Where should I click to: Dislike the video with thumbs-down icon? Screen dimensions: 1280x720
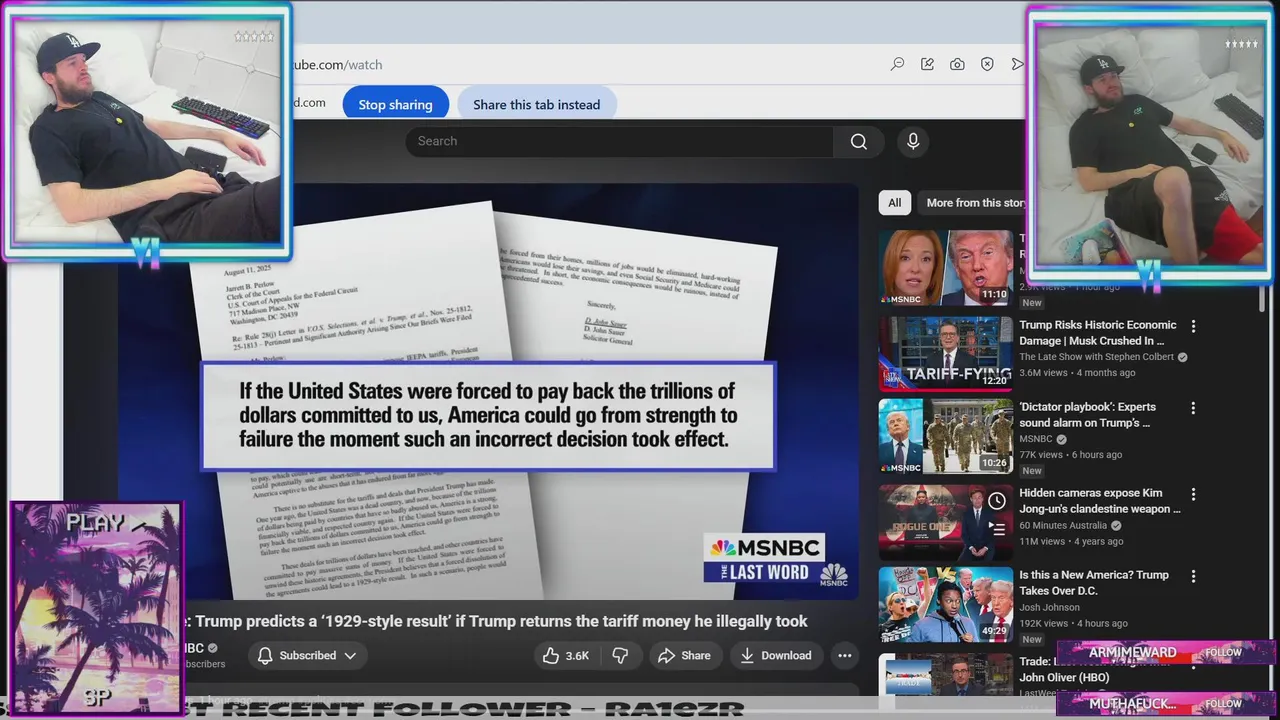click(620, 656)
